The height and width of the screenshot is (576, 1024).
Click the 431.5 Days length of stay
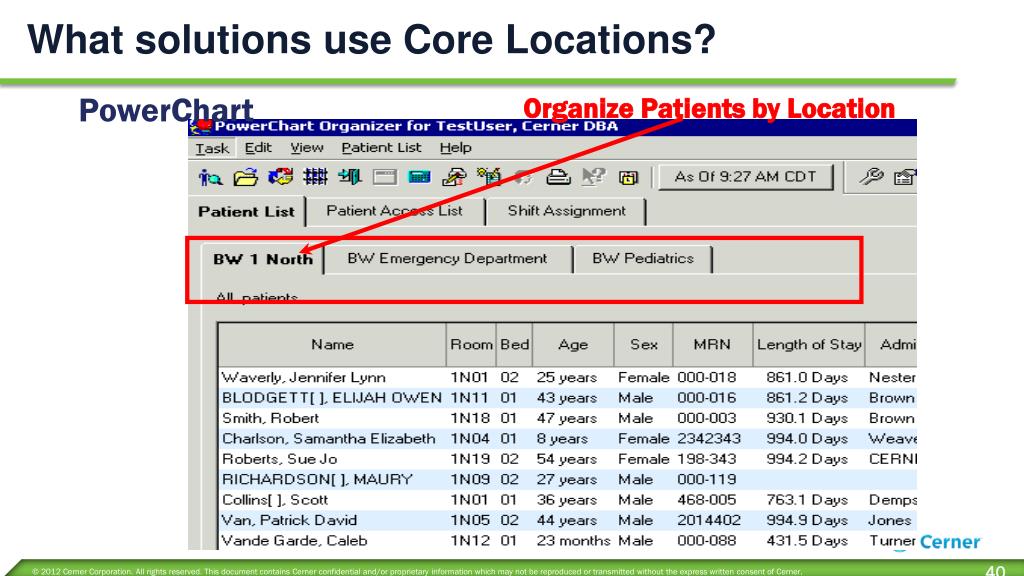pos(807,541)
